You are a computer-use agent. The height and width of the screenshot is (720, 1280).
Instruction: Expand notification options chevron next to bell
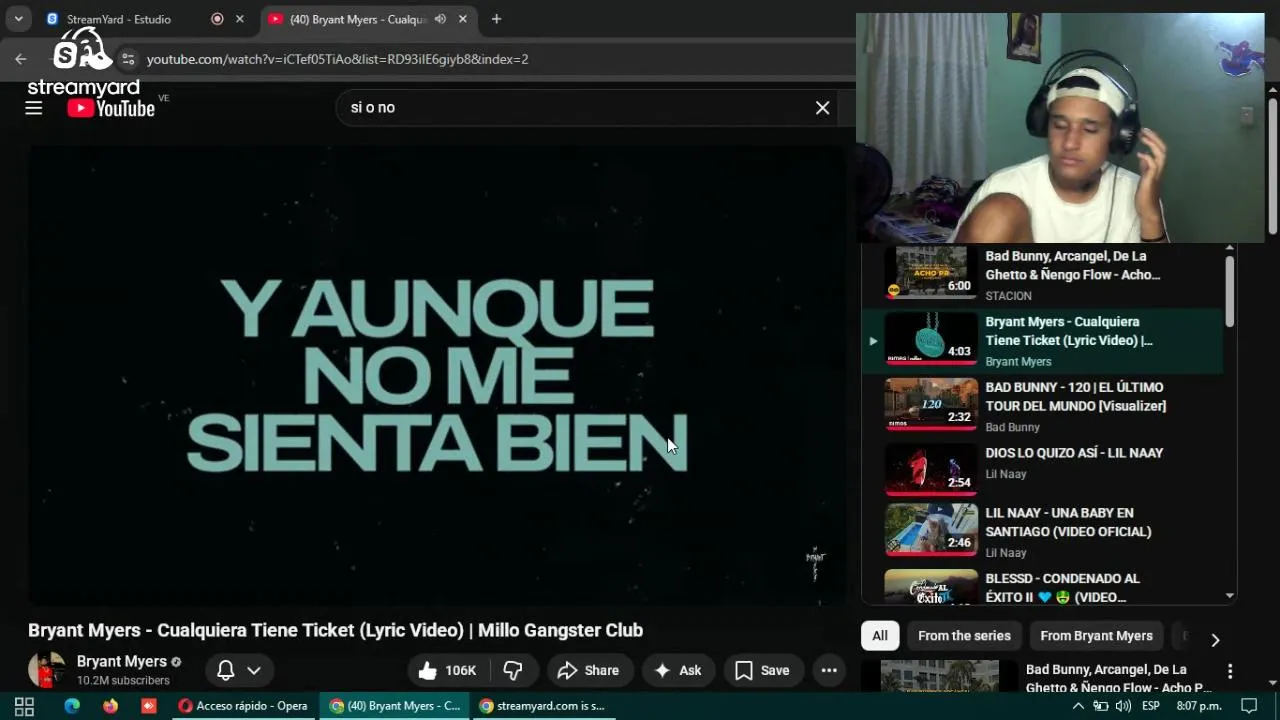point(254,670)
